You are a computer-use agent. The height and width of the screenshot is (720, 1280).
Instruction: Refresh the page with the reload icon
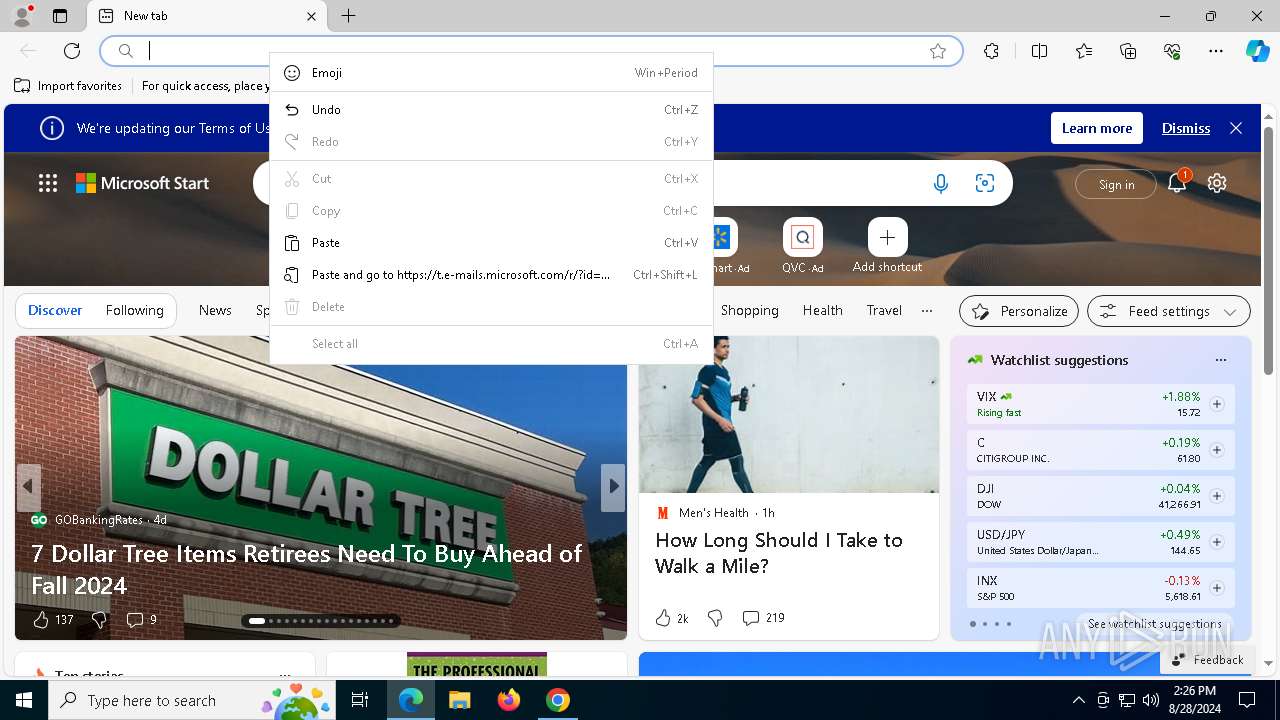[72, 51]
